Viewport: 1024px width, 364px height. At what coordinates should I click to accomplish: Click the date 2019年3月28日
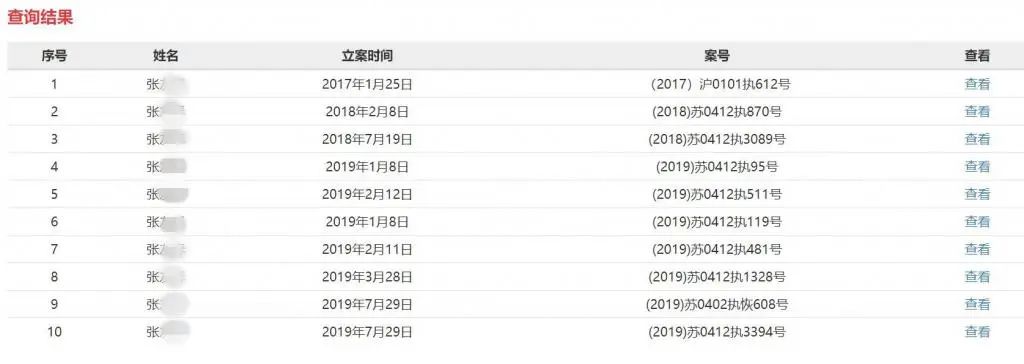click(367, 276)
